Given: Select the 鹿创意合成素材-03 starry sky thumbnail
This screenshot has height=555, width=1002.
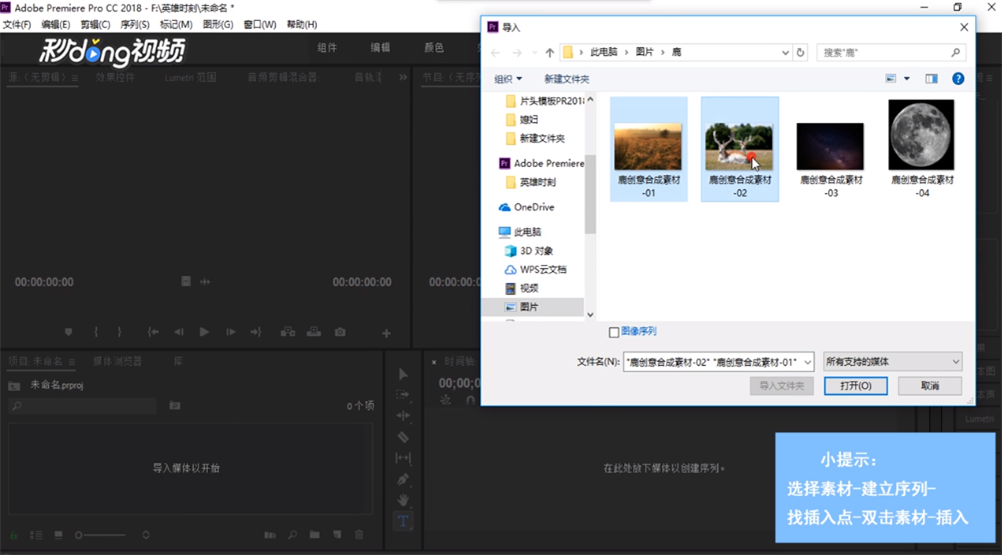Looking at the screenshot, I should (x=830, y=149).
